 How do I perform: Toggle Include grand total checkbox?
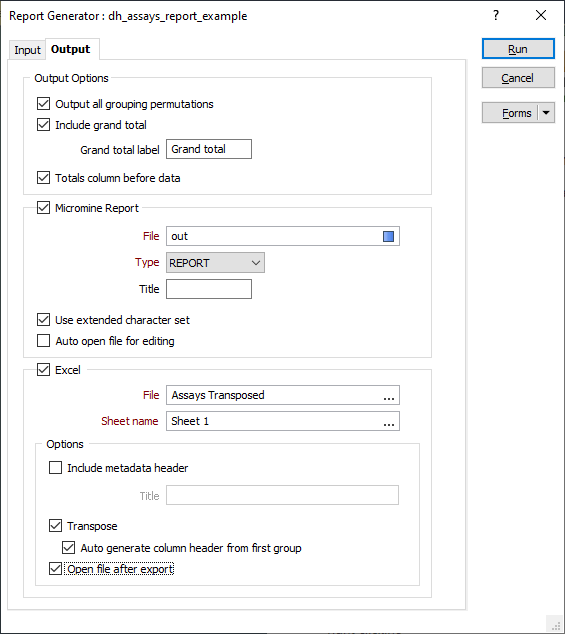click(x=43, y=125)
